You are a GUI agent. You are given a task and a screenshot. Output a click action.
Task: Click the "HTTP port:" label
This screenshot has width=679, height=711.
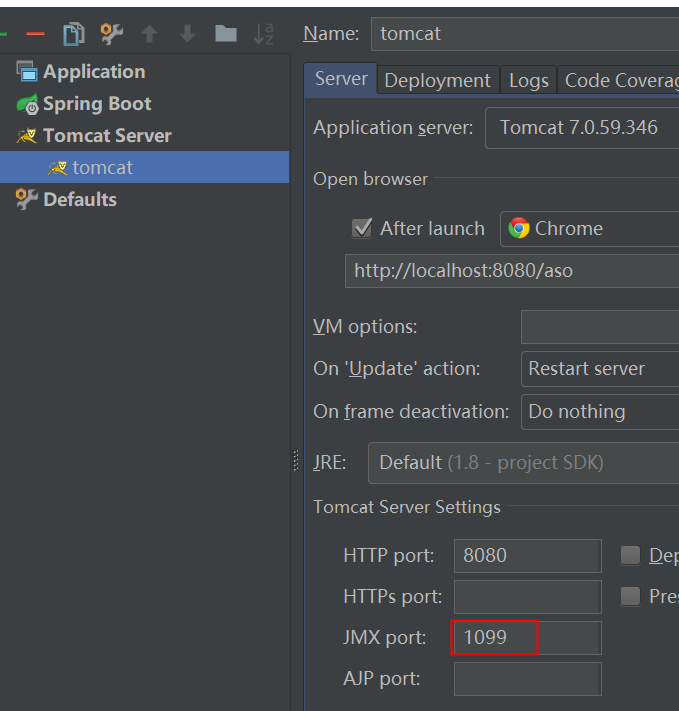388,555
